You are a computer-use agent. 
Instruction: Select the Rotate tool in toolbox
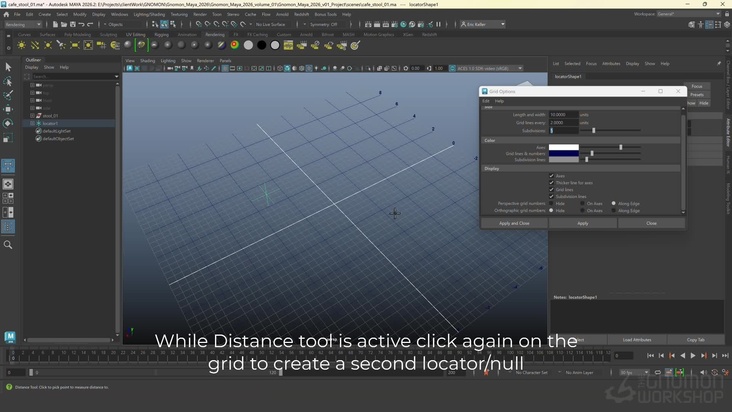pyautogui.click(x=8, y=123)
